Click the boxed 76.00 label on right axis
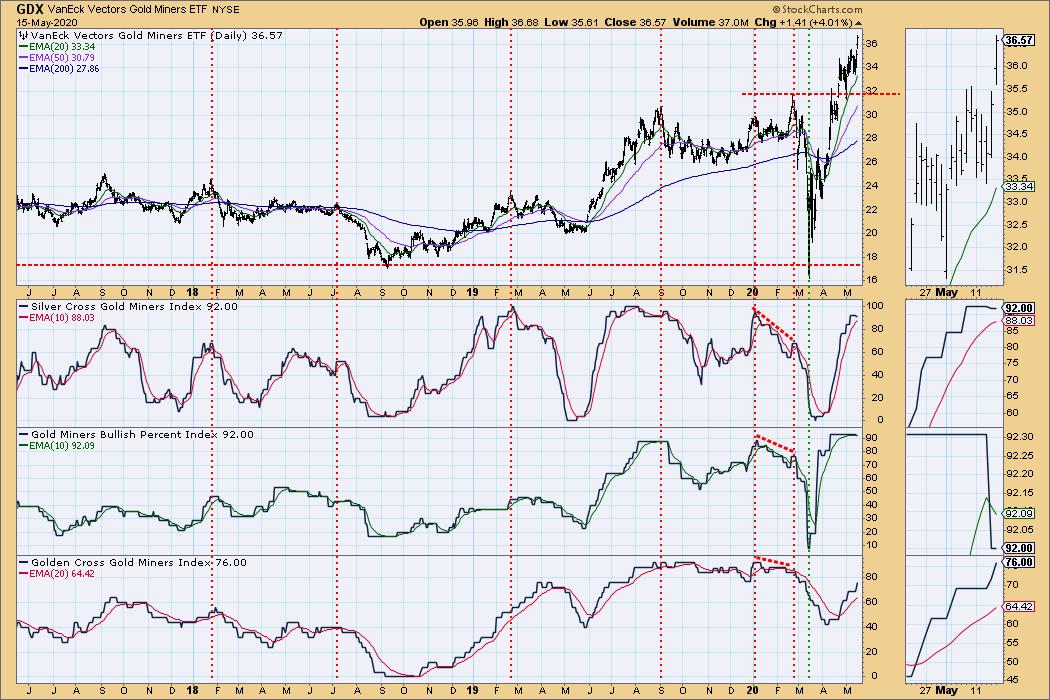Viewport: 1050px width, 700px height. coord(1019,563)
